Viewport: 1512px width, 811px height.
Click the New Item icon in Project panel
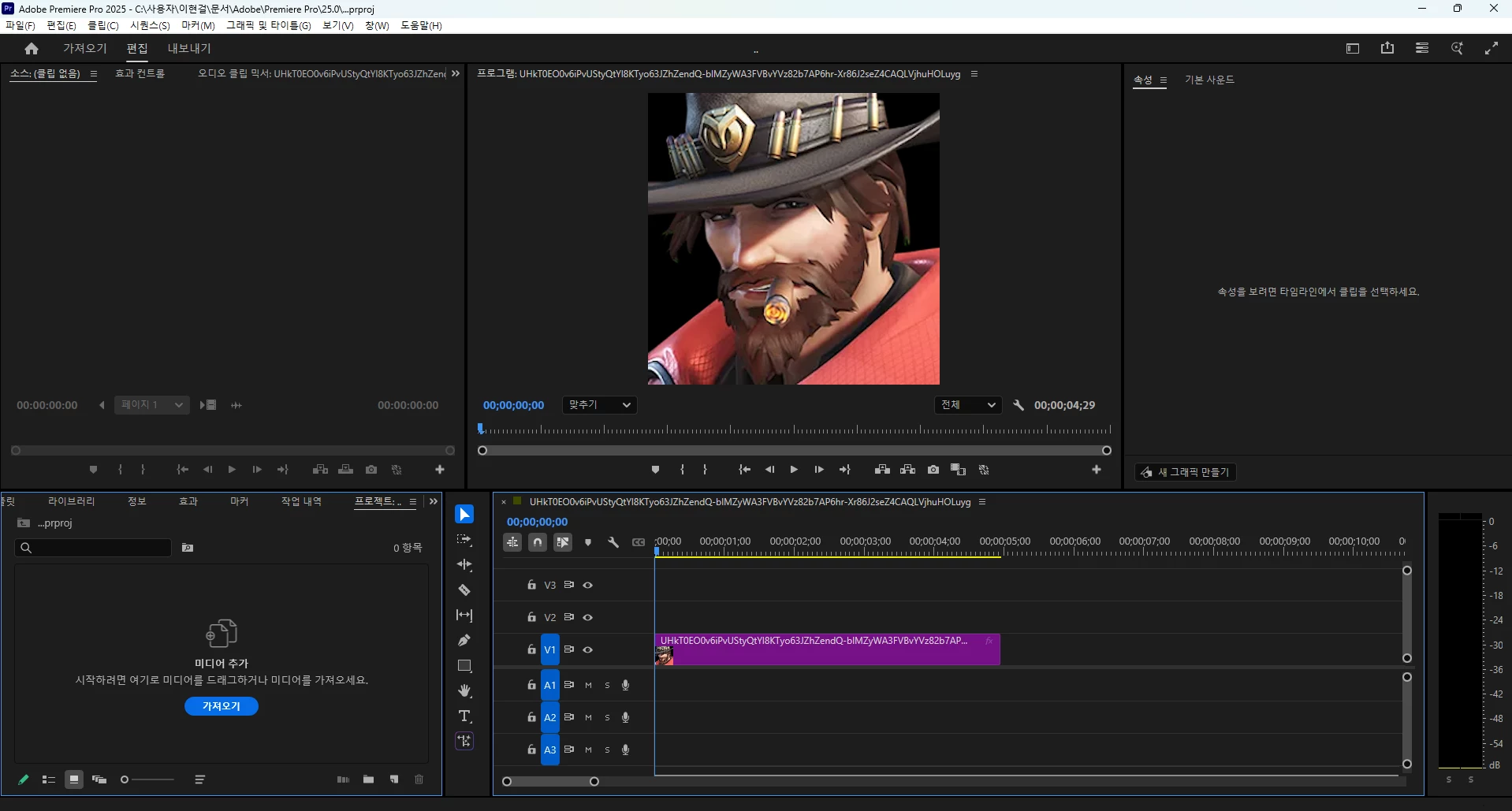pos(394,779)
